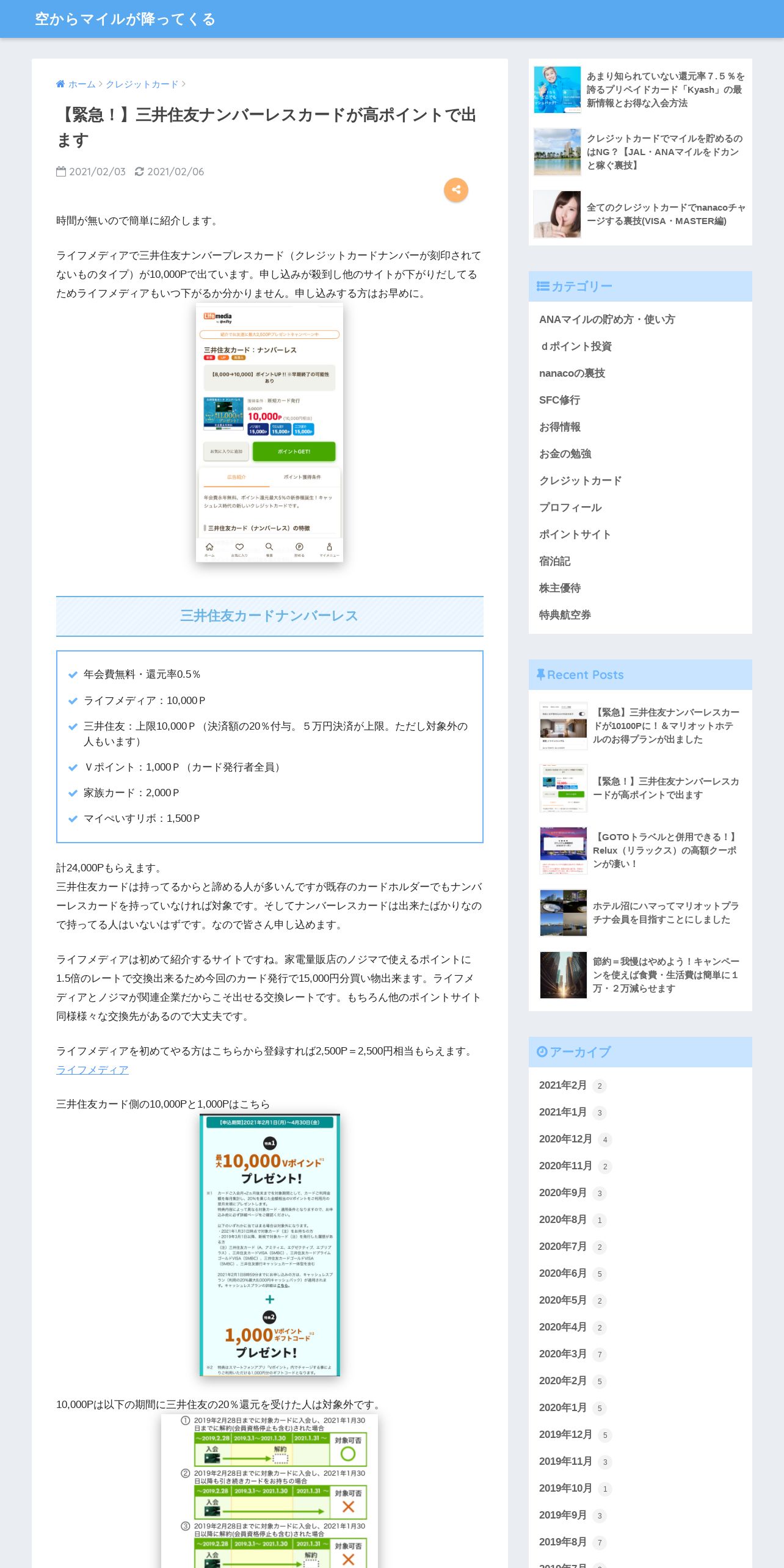Viewport: 784px width, 1568px height.
Task: Open Kyash prepaid card article thumbnail
Action: tap(557, 90)
